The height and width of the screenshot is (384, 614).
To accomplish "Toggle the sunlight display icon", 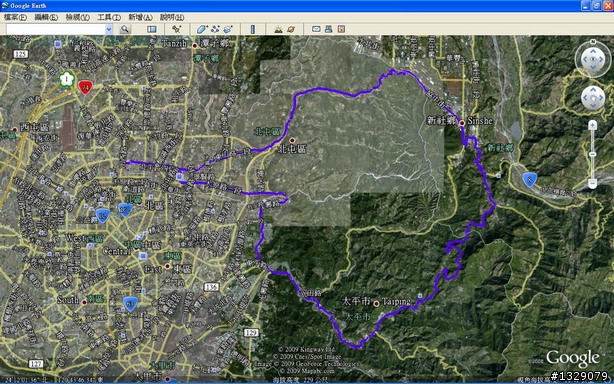I will (278, 29).
